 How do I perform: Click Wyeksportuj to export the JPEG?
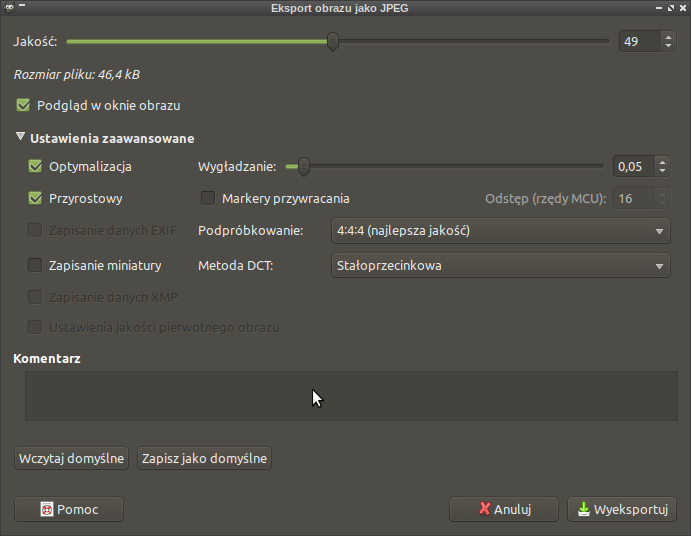(x=622, y=510)
